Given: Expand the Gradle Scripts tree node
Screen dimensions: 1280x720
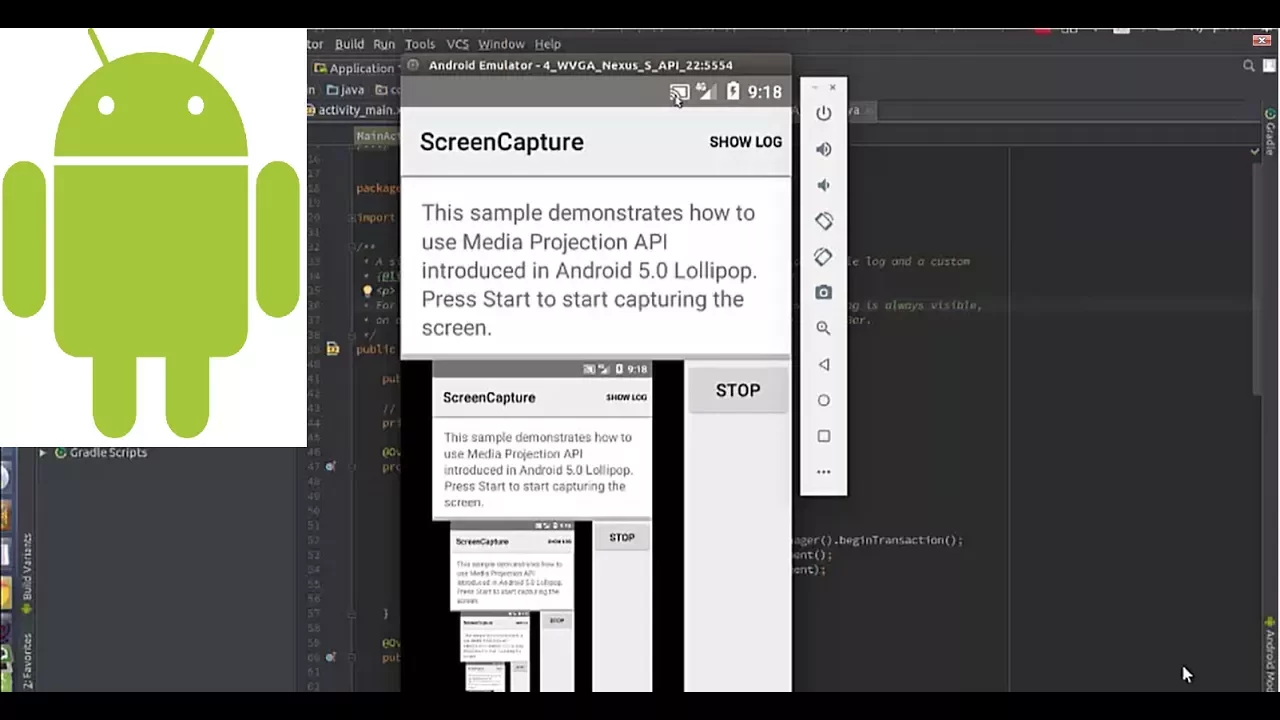Looking at the screenshot, I should pyautogui.click(x=42, y=452).
